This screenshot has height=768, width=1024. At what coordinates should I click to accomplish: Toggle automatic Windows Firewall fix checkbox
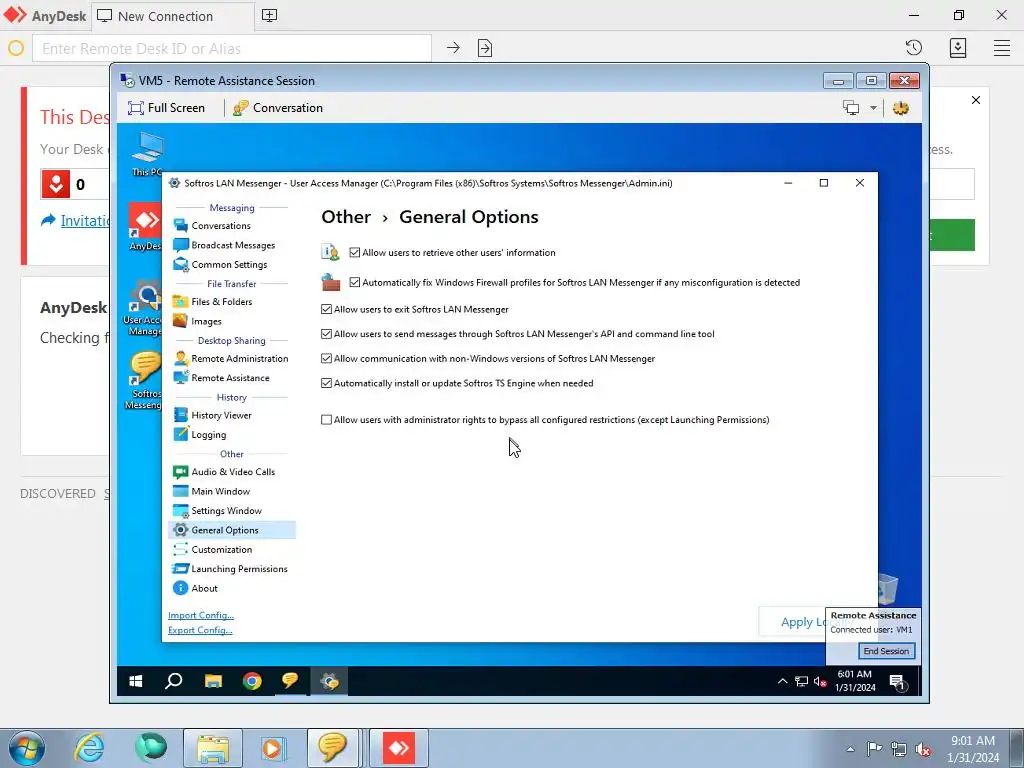[x=355, y=282]
